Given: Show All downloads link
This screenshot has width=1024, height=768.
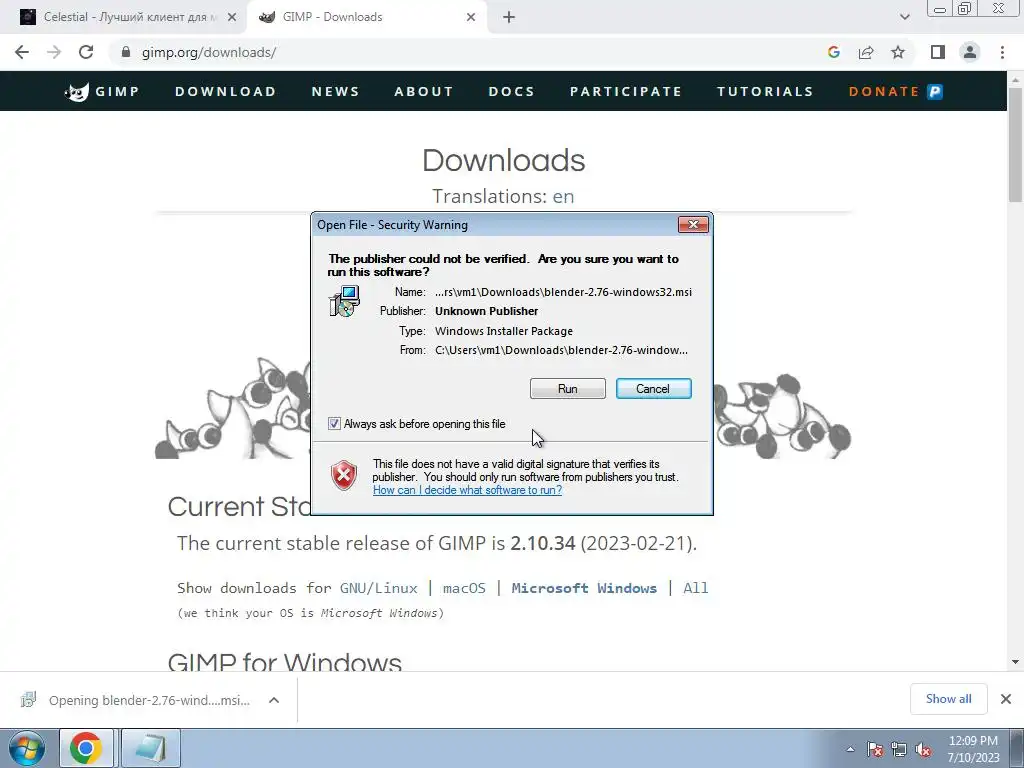Looking at the screenshot, I should point(696,588).
